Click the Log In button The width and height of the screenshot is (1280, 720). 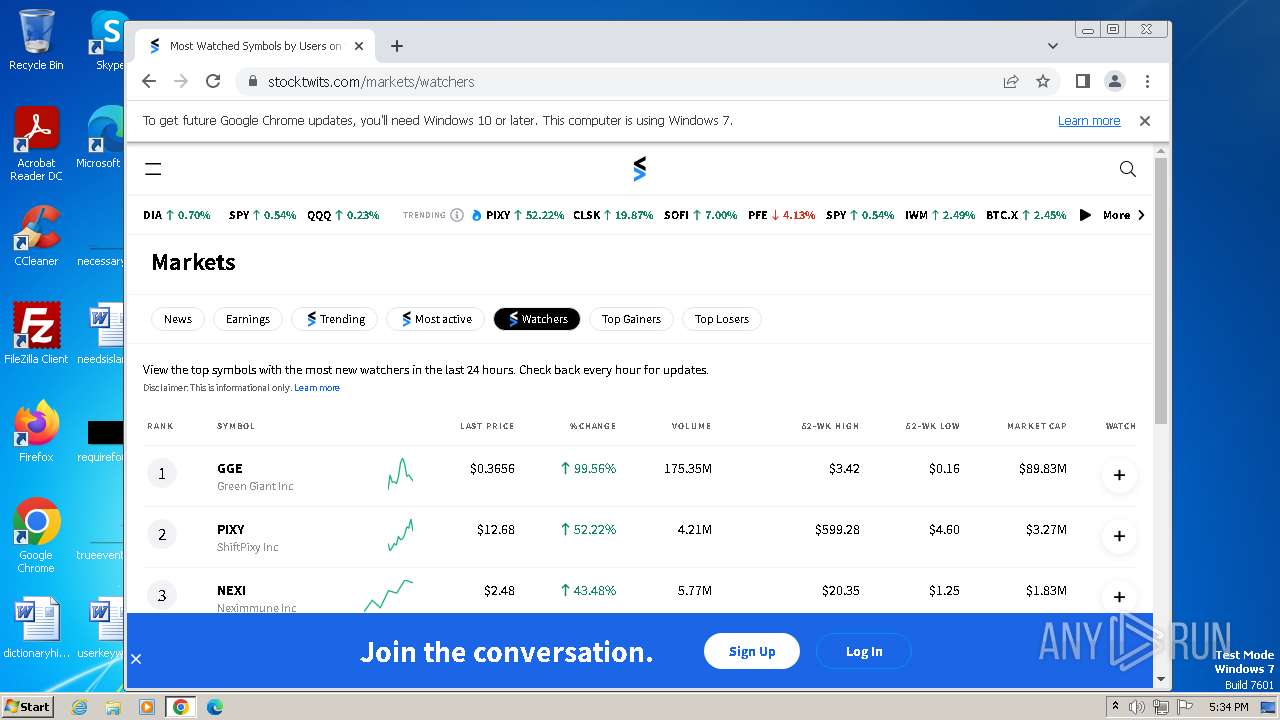point(864,651)
